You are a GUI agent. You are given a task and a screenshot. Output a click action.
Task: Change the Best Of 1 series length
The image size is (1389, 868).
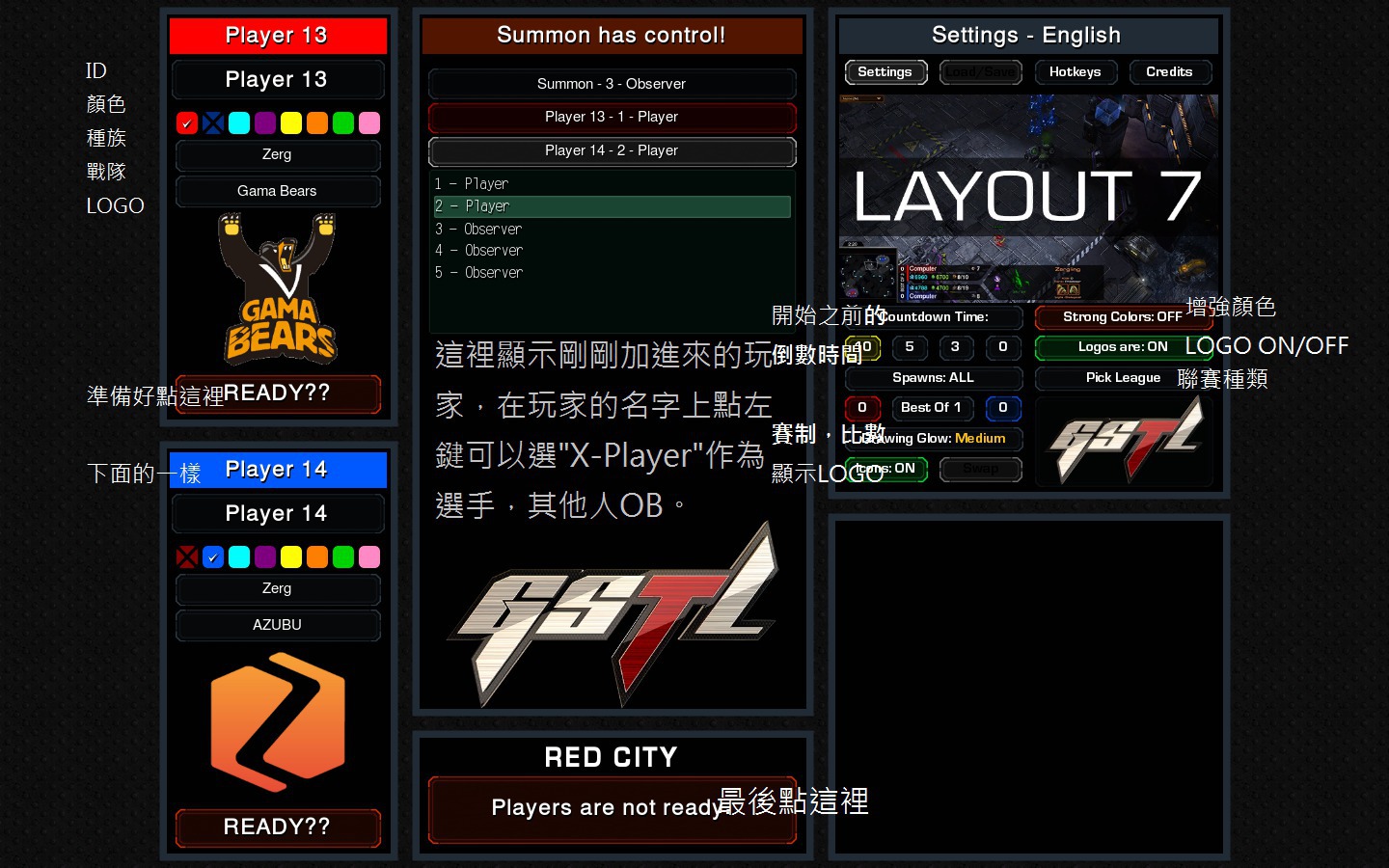(x=932, y=408)
